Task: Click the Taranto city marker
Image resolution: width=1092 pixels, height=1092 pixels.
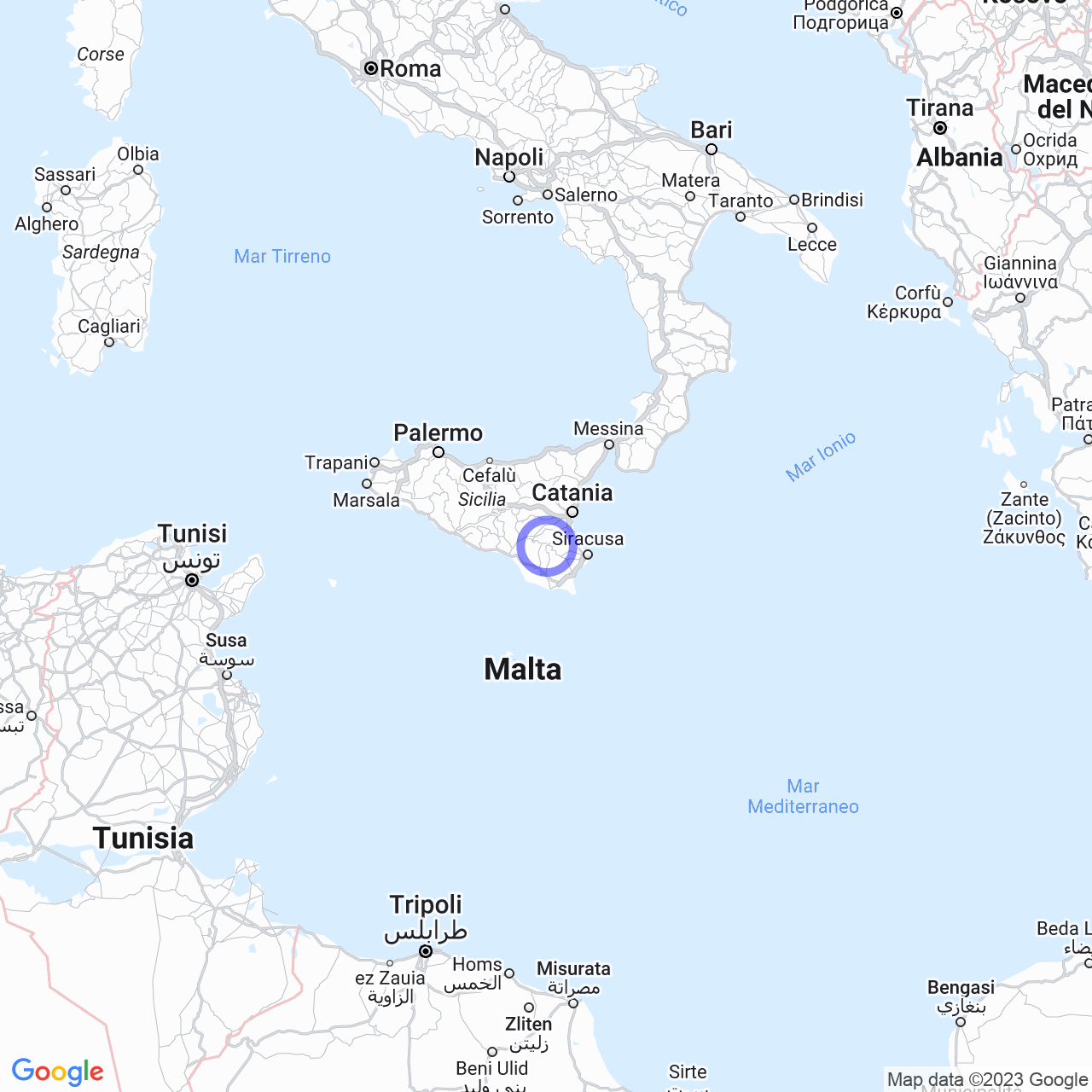Action: (741, 217)
